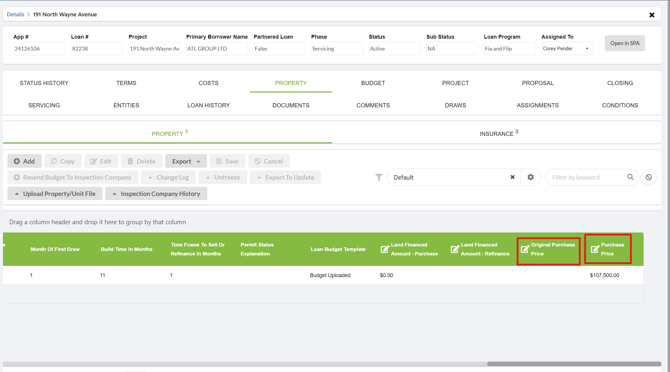The image size is (670, 372).
Task: Click the App # field
Action: [39, 49]
